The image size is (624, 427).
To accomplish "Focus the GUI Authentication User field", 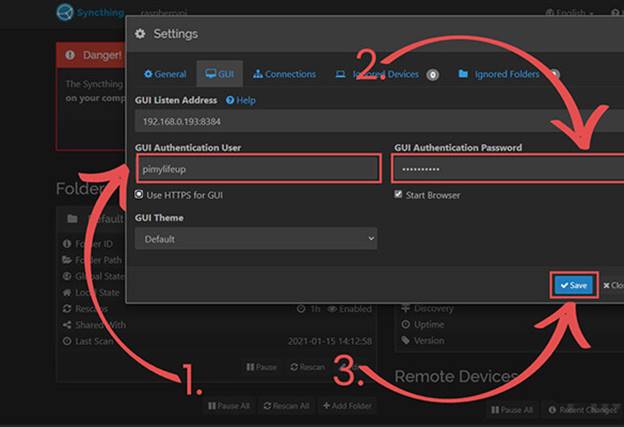I will (259, 169).
